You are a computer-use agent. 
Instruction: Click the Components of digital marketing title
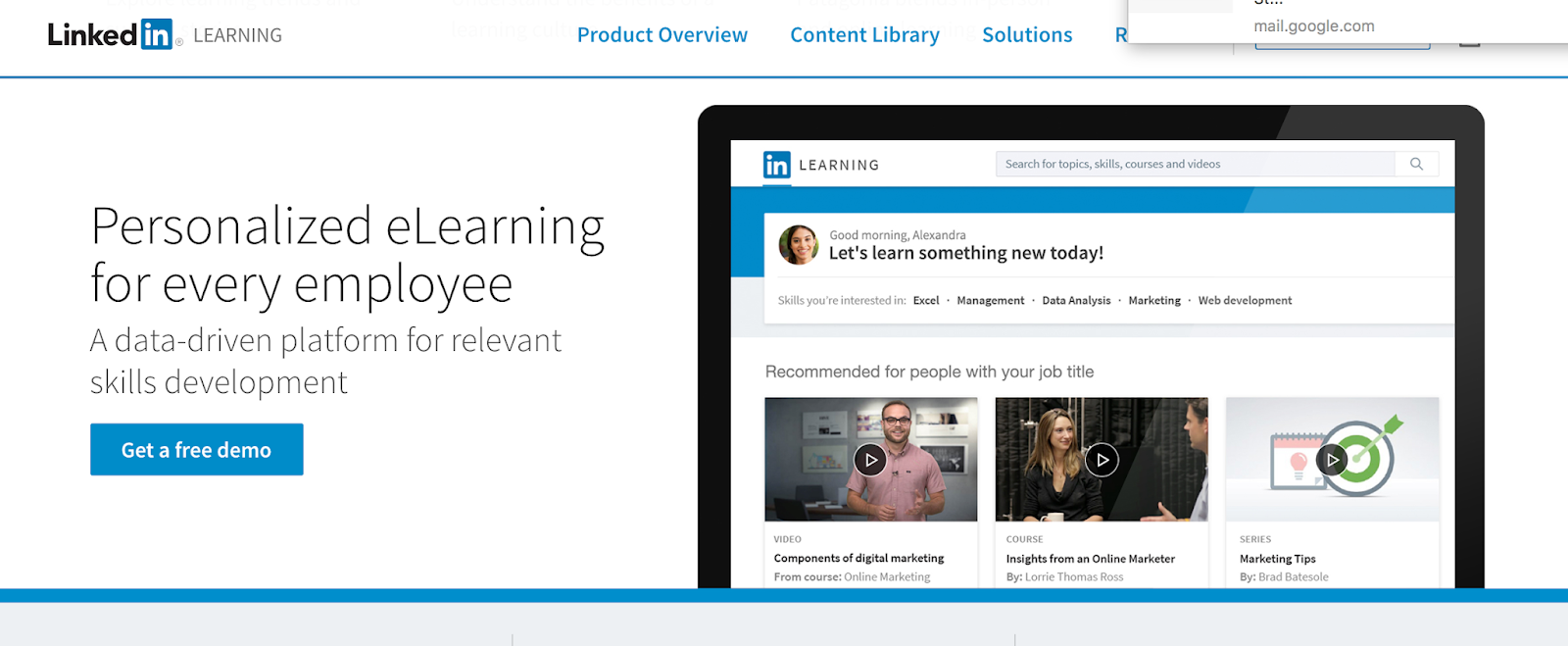pos(859,559)
